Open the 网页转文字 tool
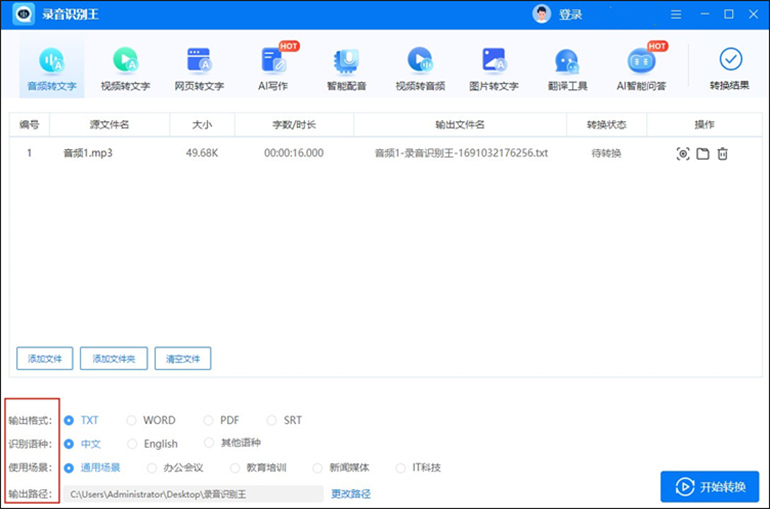The image size is (770, 509). [199, 69]
